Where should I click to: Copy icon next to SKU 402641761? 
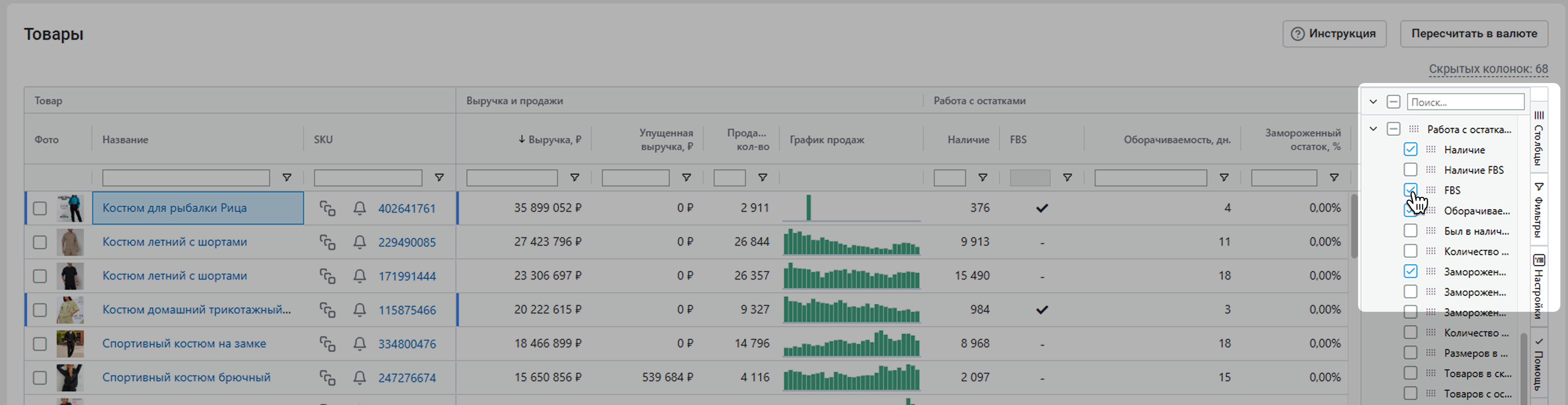coord(328,208)
